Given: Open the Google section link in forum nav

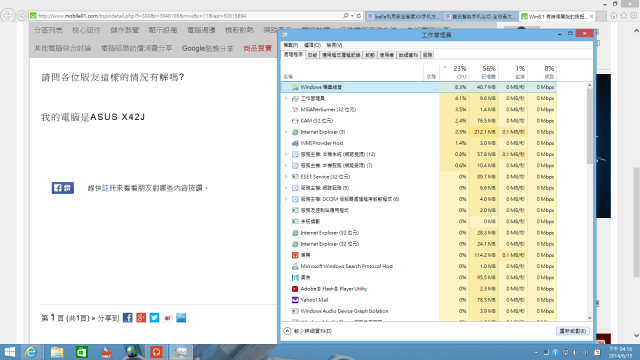Looking at the screenshot, I should click(207, 48).
